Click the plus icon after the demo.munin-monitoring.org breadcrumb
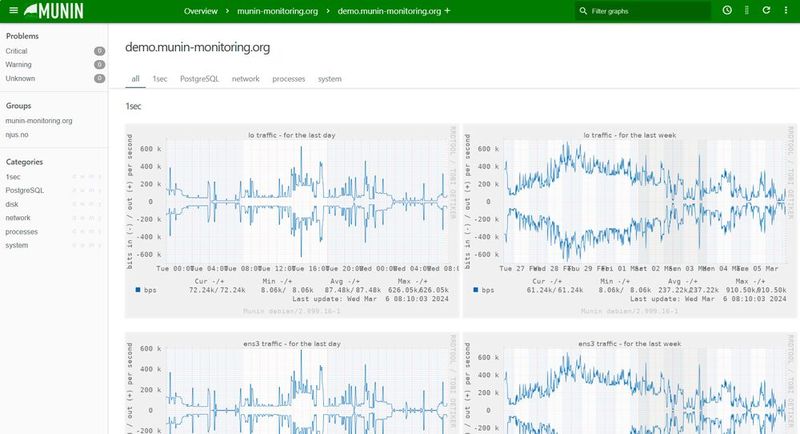Image resolution: width=800 pixels, height=434 pixels. coord(447,10)
